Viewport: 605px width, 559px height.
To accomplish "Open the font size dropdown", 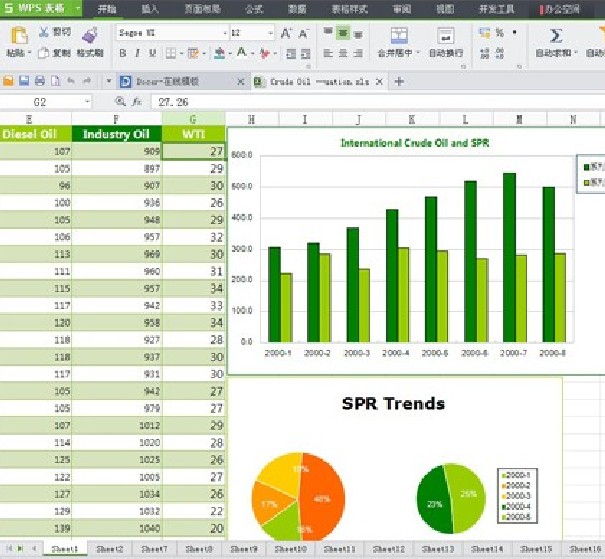I will coord(270,33).
